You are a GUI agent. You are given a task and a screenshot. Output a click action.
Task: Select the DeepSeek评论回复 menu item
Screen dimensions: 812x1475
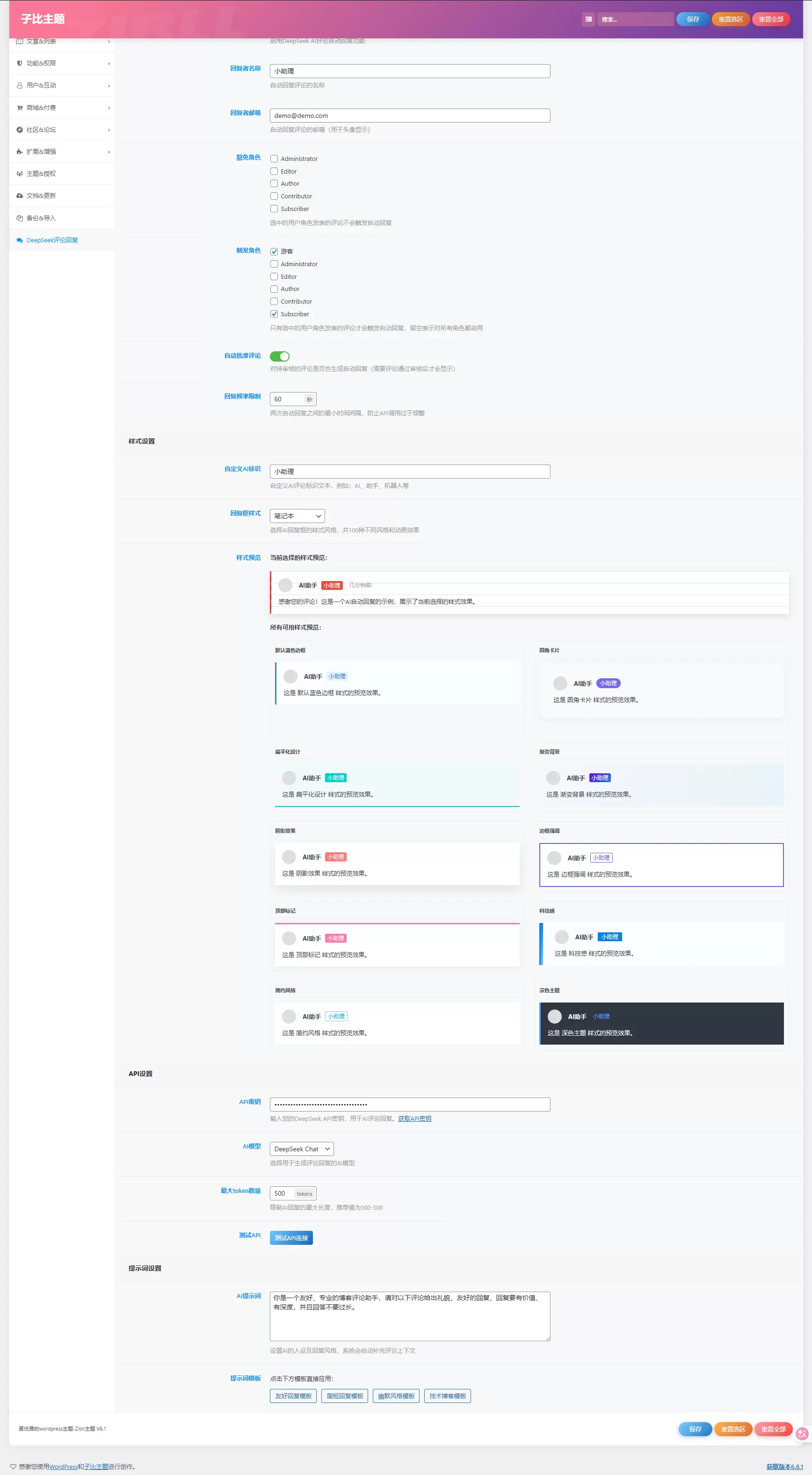(x=62, y=240)
